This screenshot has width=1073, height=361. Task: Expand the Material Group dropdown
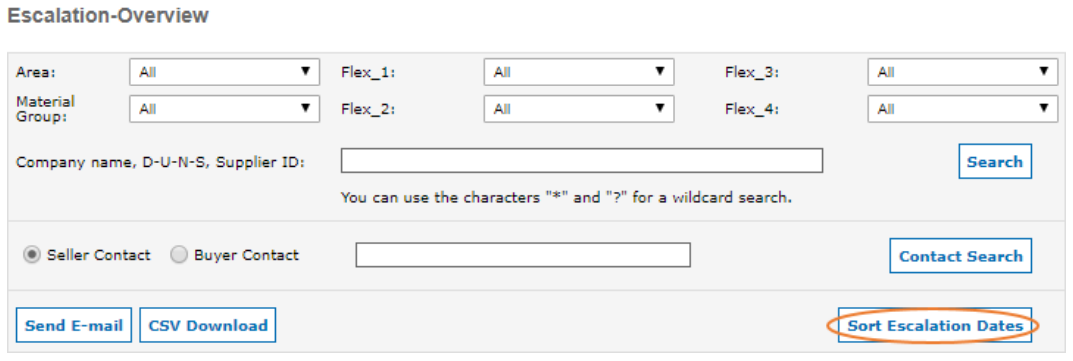pyautogui.click(x=224, y=109)
